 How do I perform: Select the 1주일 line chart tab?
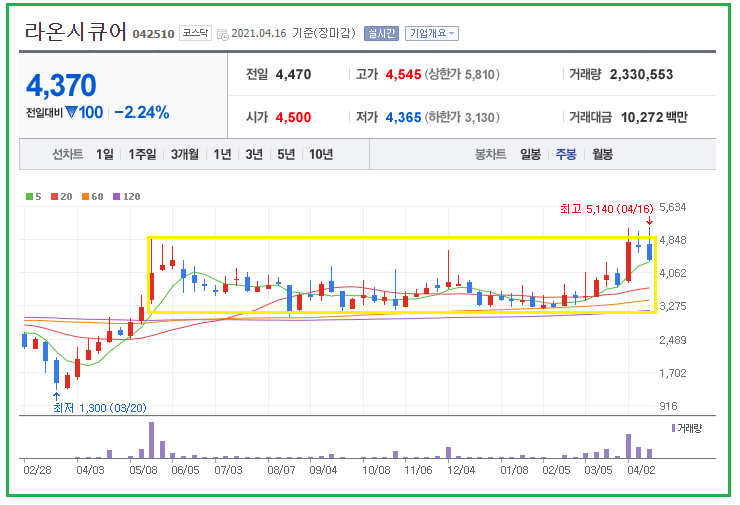click(142, 154)
